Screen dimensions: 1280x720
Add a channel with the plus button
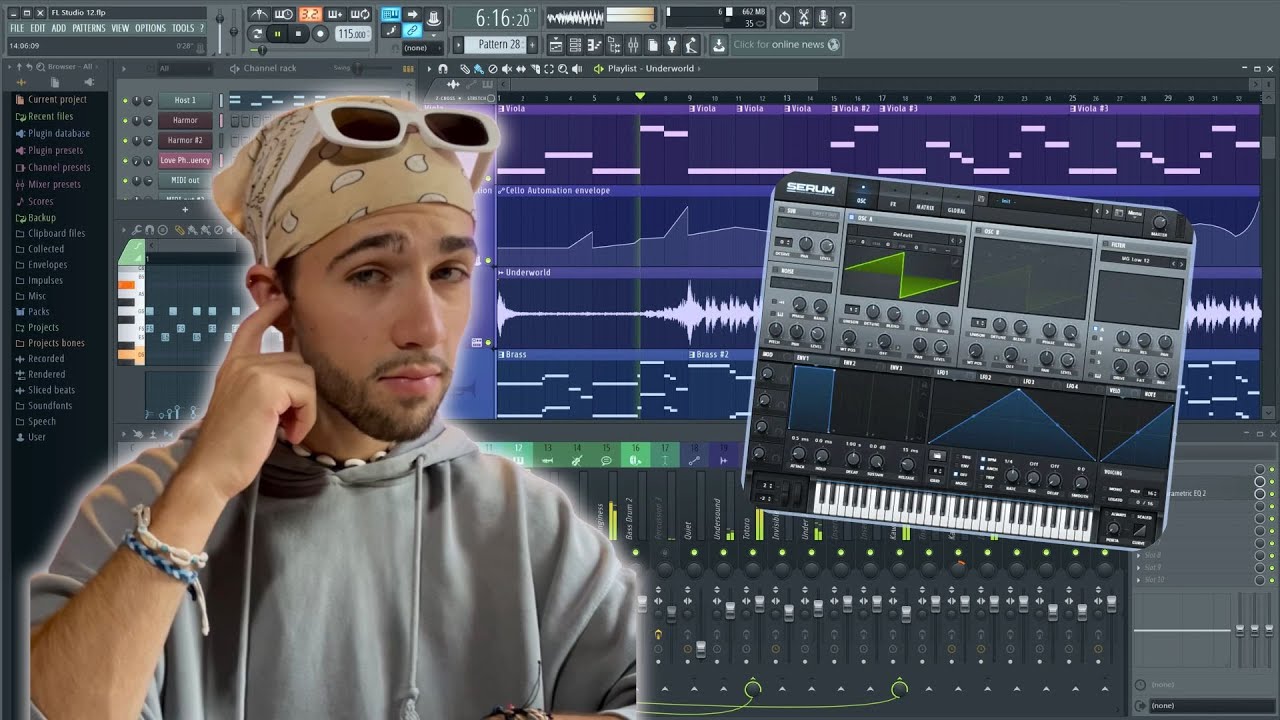[185, 210]
